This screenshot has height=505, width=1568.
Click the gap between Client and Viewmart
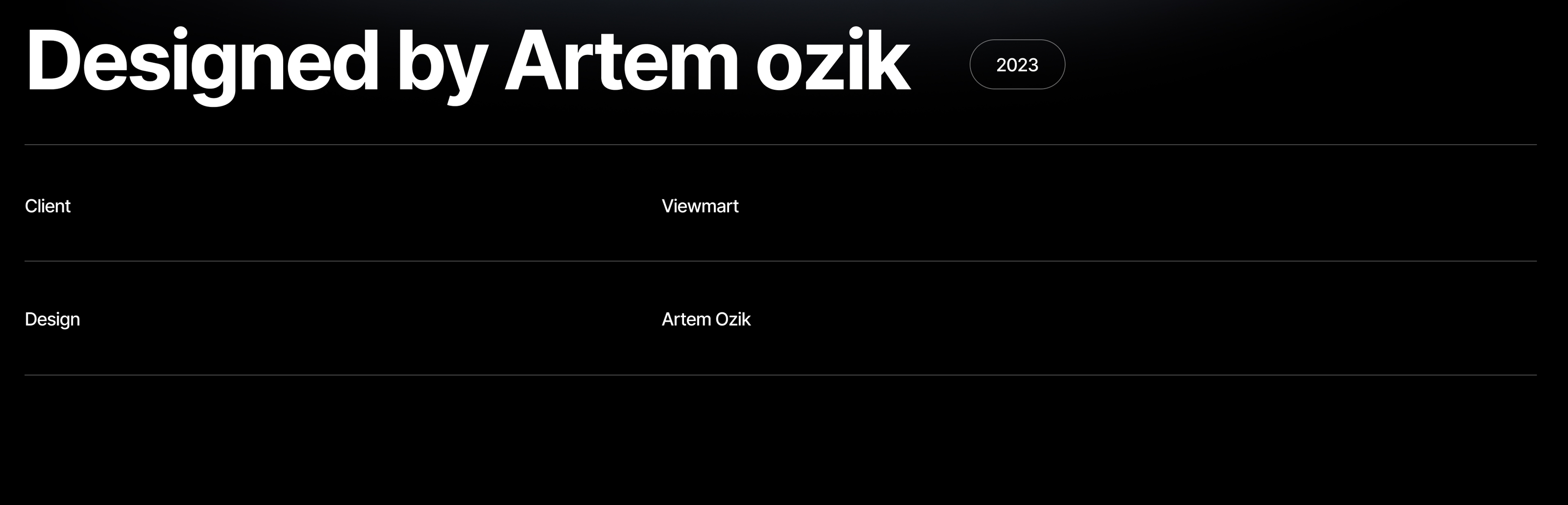(365, 206)
